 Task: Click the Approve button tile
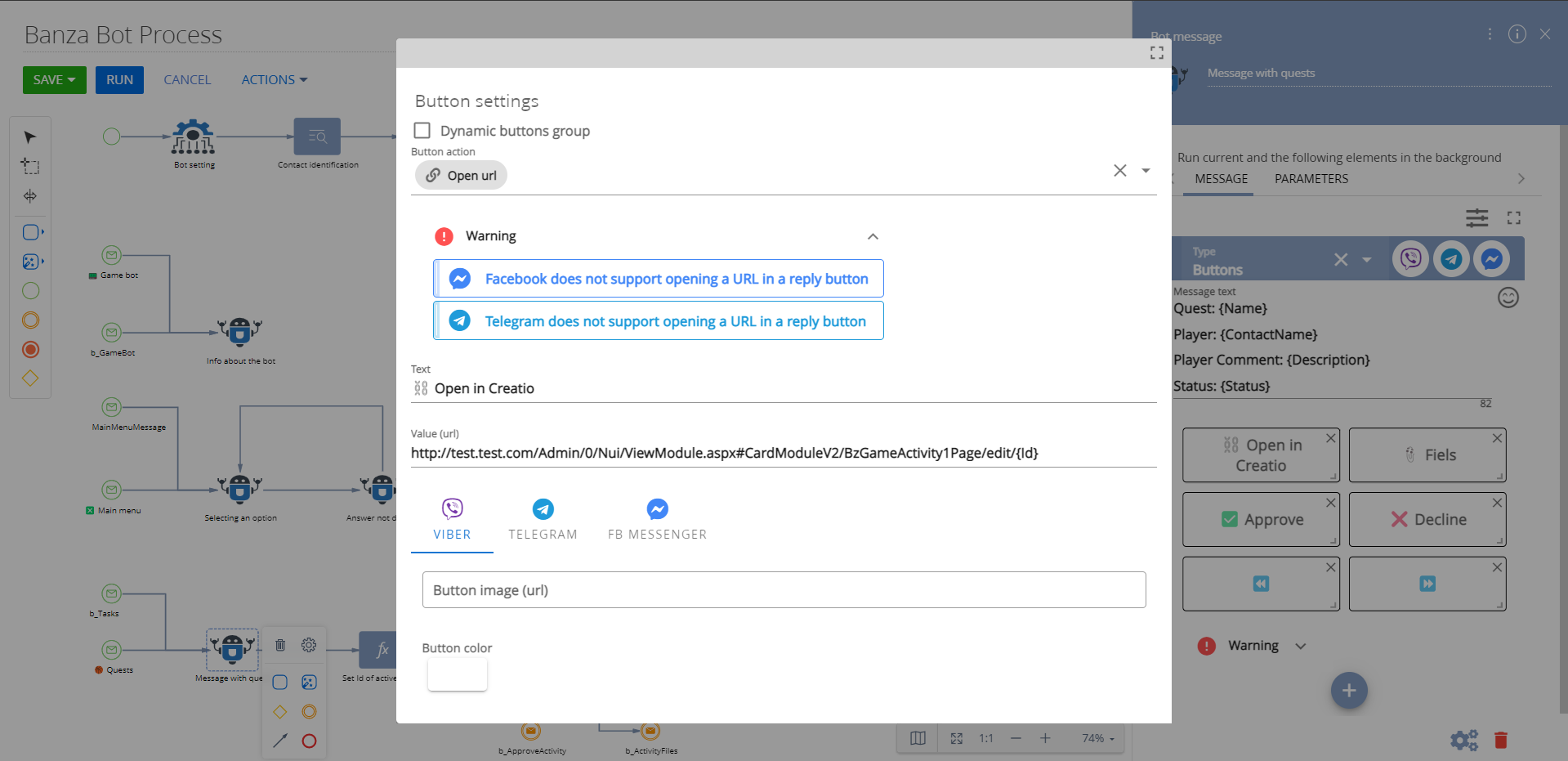(1260, 520)
